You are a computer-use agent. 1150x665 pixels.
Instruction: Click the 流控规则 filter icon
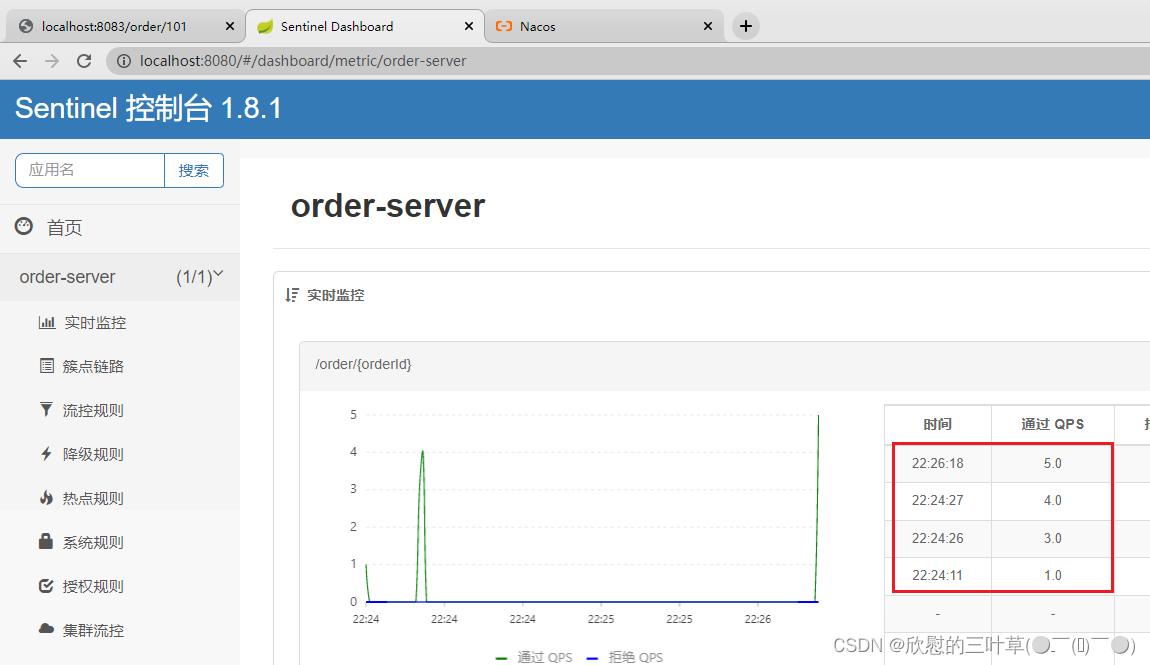46,410
